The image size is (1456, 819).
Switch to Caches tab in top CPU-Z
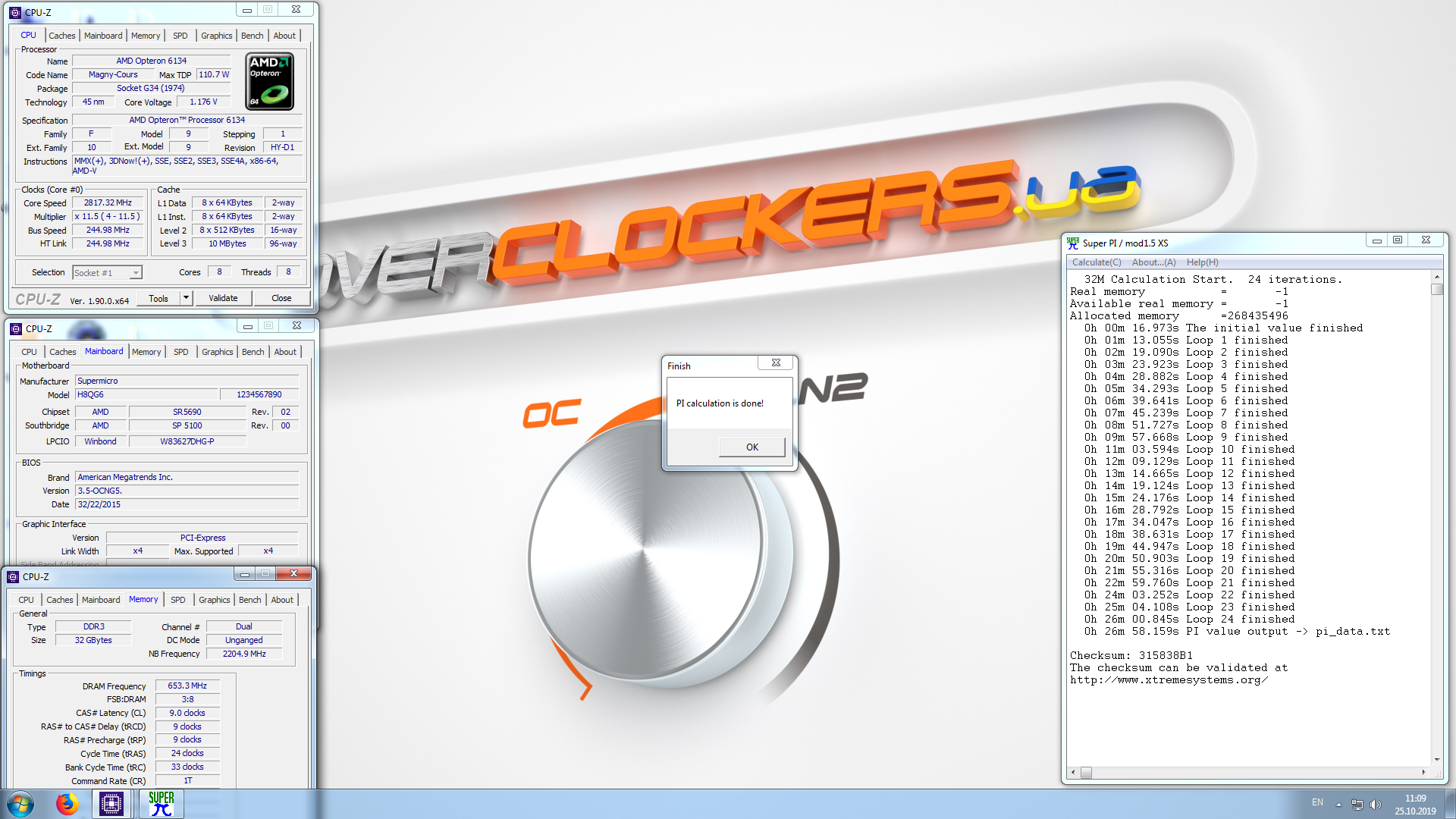(61, 36)
